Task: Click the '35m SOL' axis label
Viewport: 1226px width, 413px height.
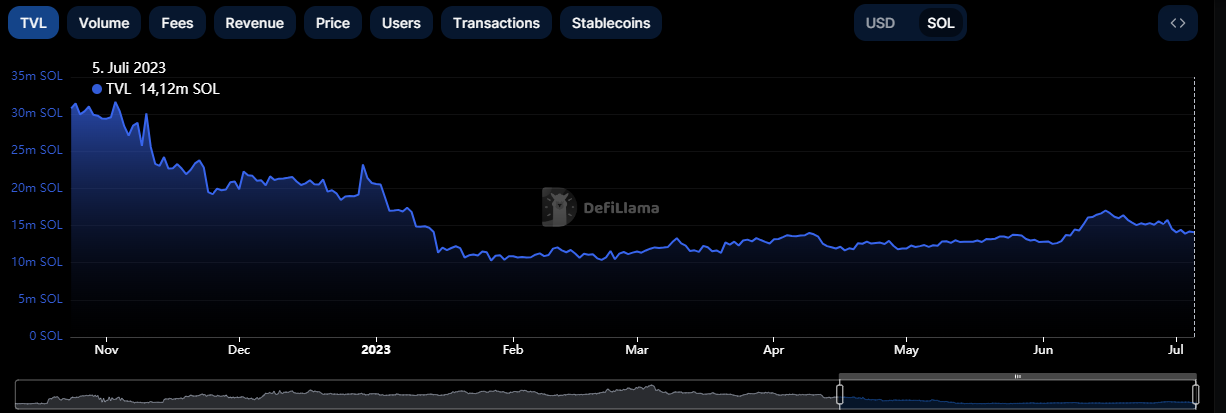Action: (x=37, y=75)
